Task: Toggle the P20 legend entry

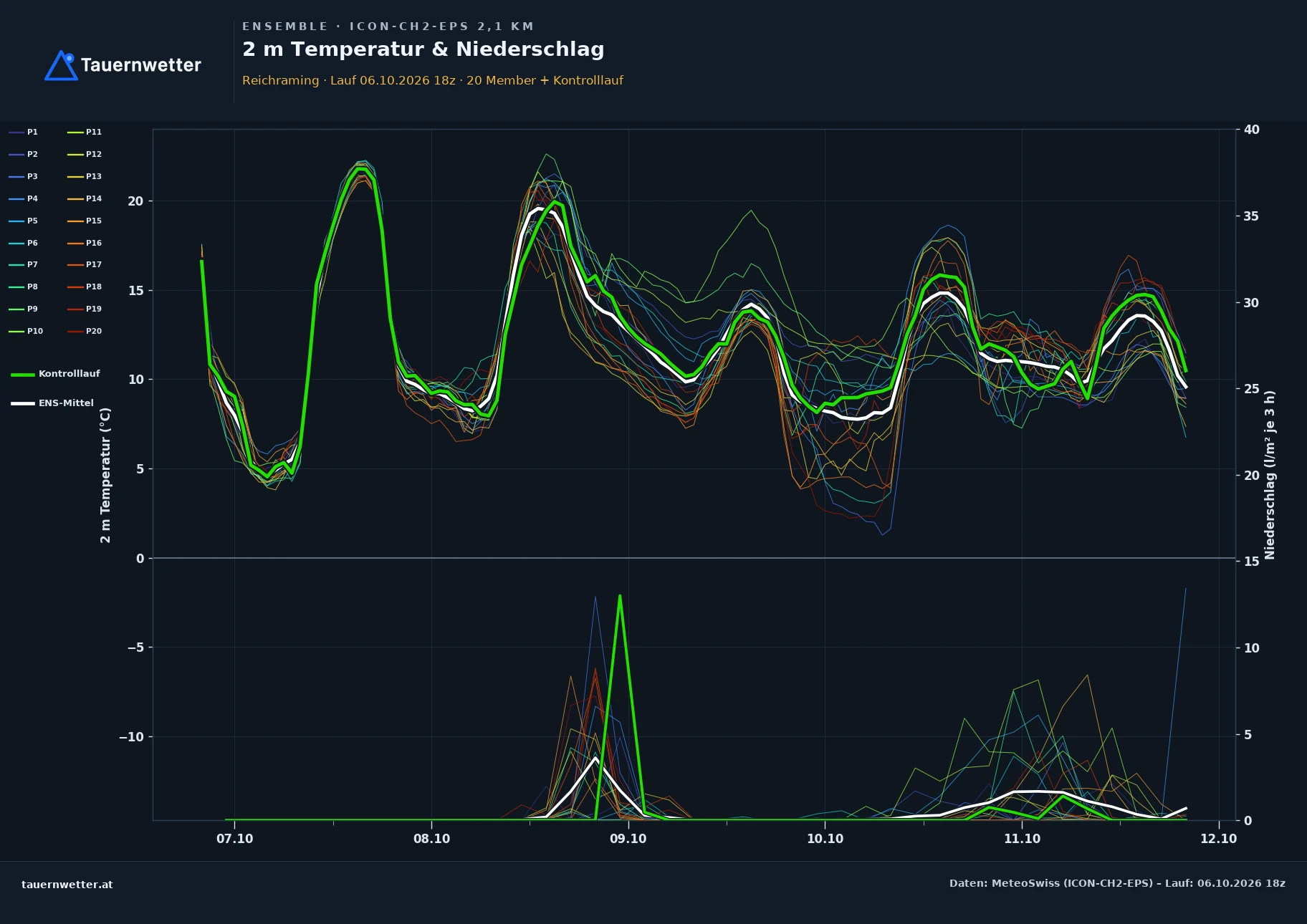Action: 85,332
